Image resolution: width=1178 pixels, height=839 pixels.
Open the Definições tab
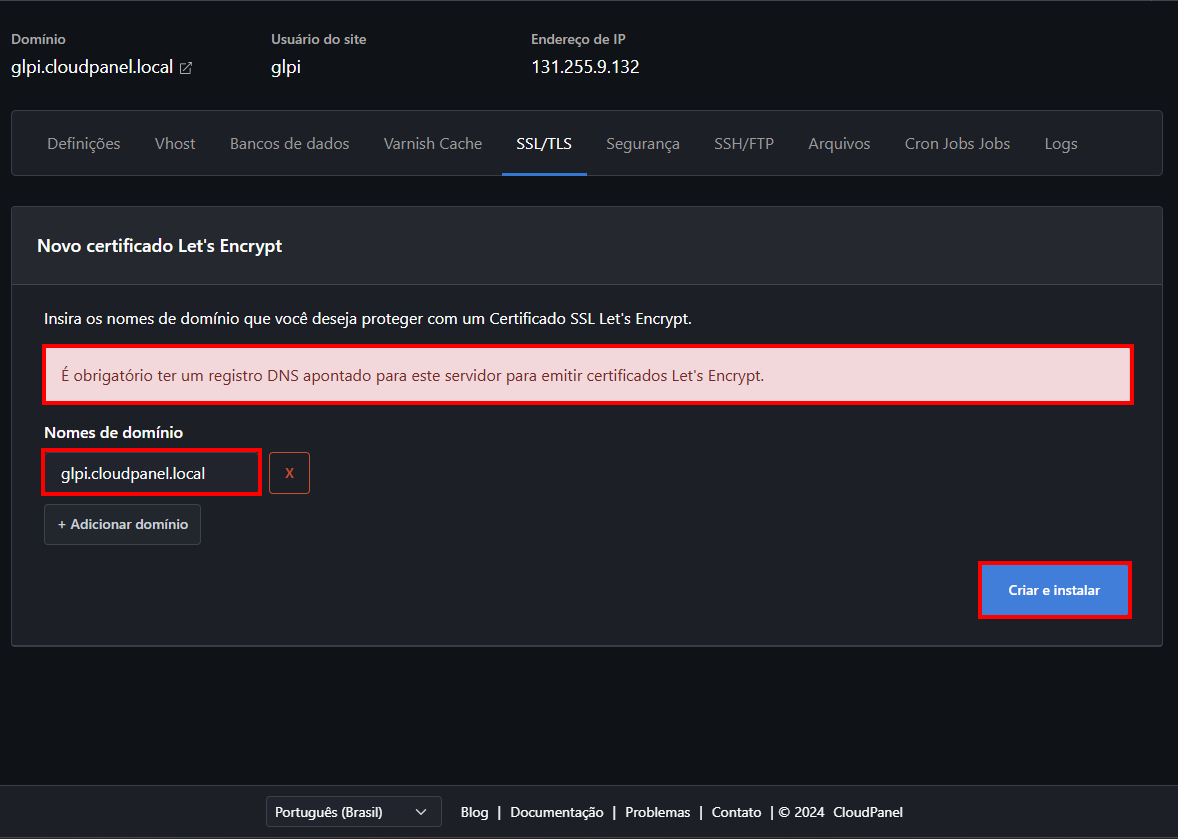pyautogui.click(x=84, y=144)
